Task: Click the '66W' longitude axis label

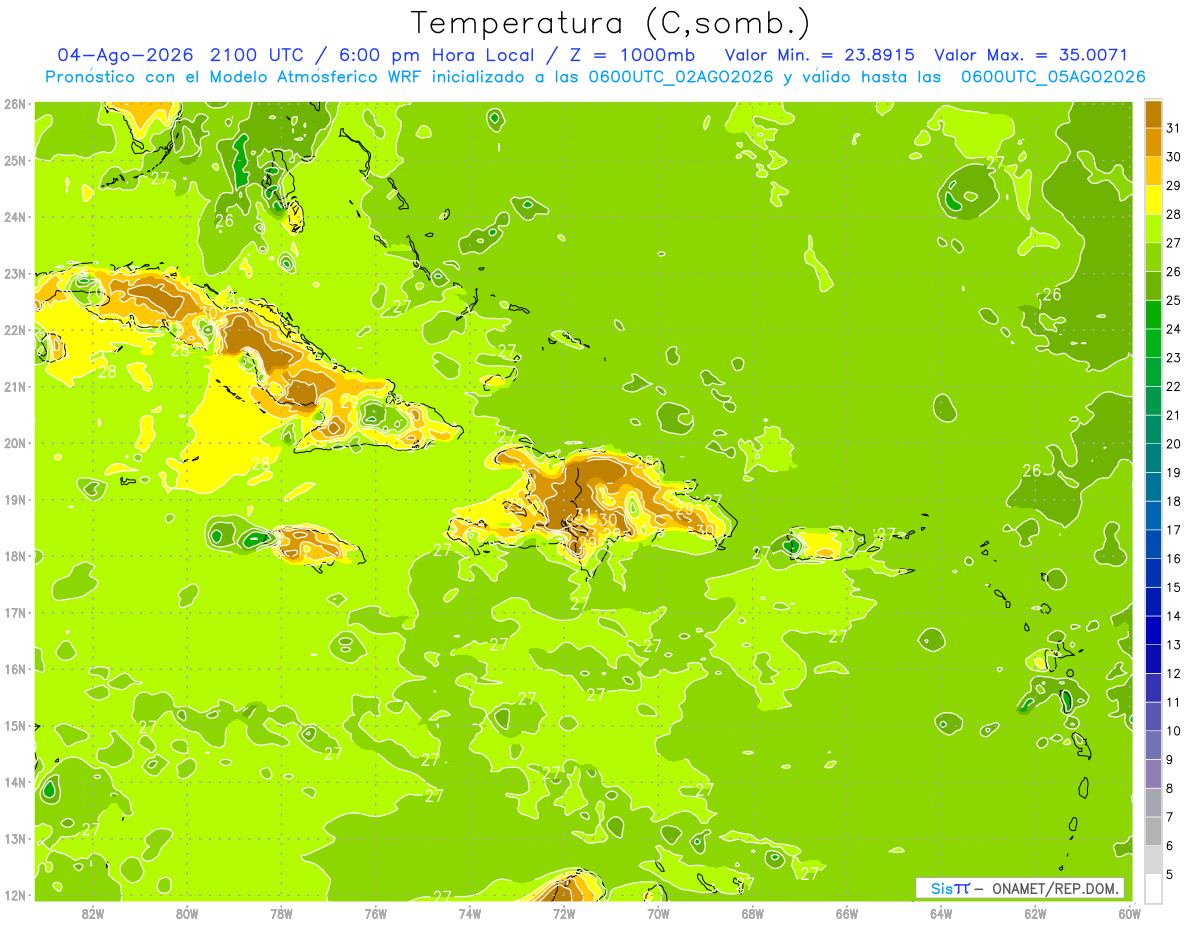Action: tap(847, 913)
